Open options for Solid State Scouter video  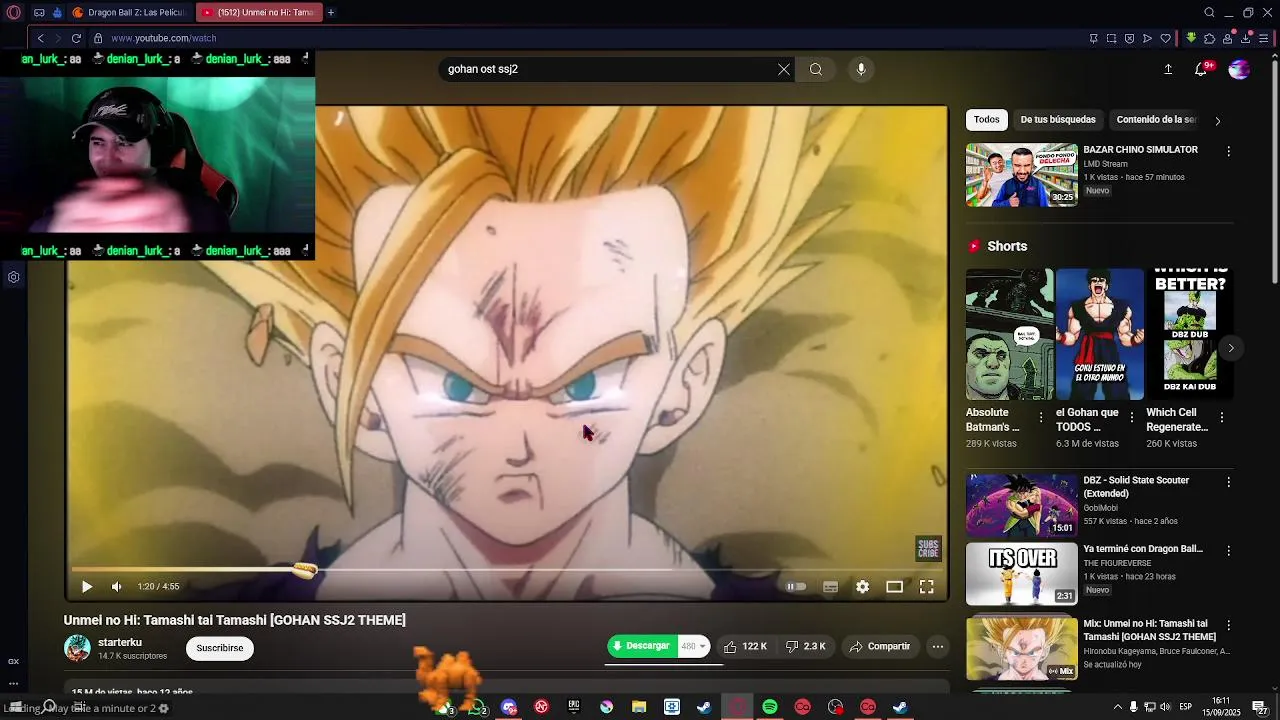1229,482
